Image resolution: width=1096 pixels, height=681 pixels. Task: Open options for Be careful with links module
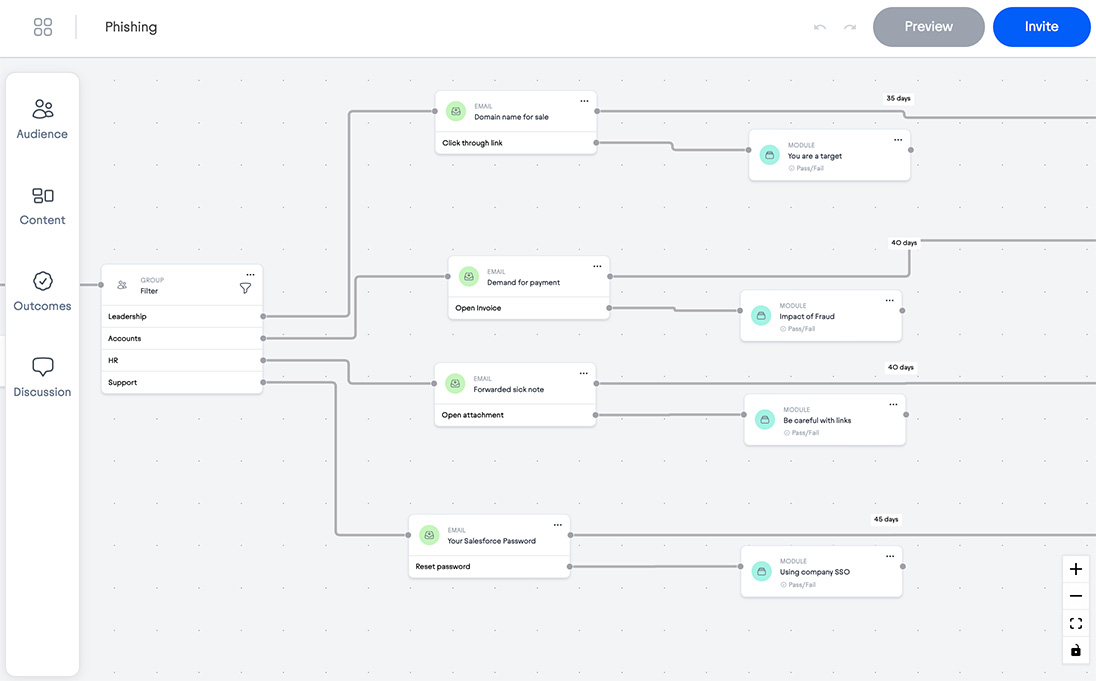[x=893, y=405]
